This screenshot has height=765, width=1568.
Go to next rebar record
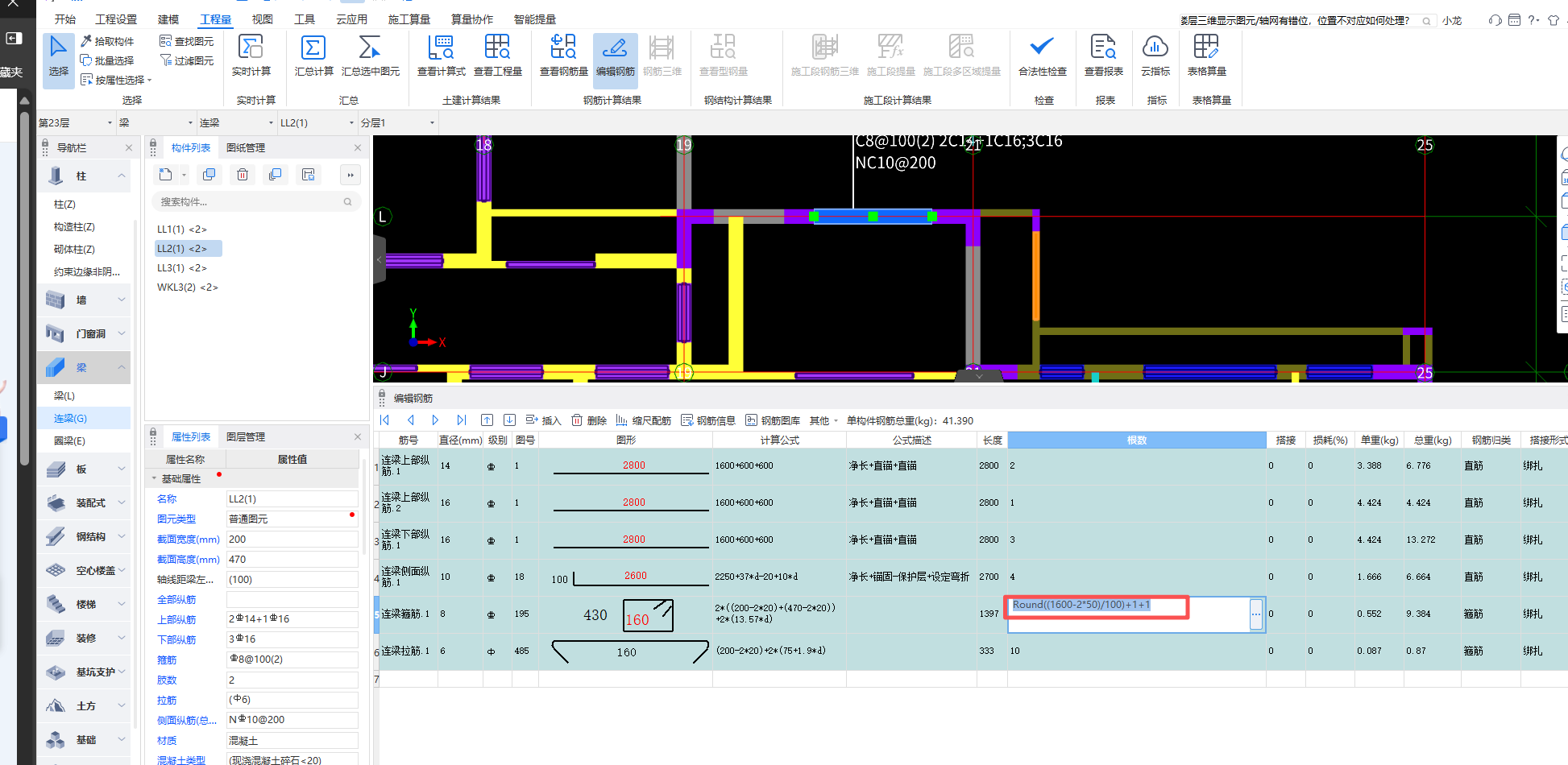pos(435,420)
